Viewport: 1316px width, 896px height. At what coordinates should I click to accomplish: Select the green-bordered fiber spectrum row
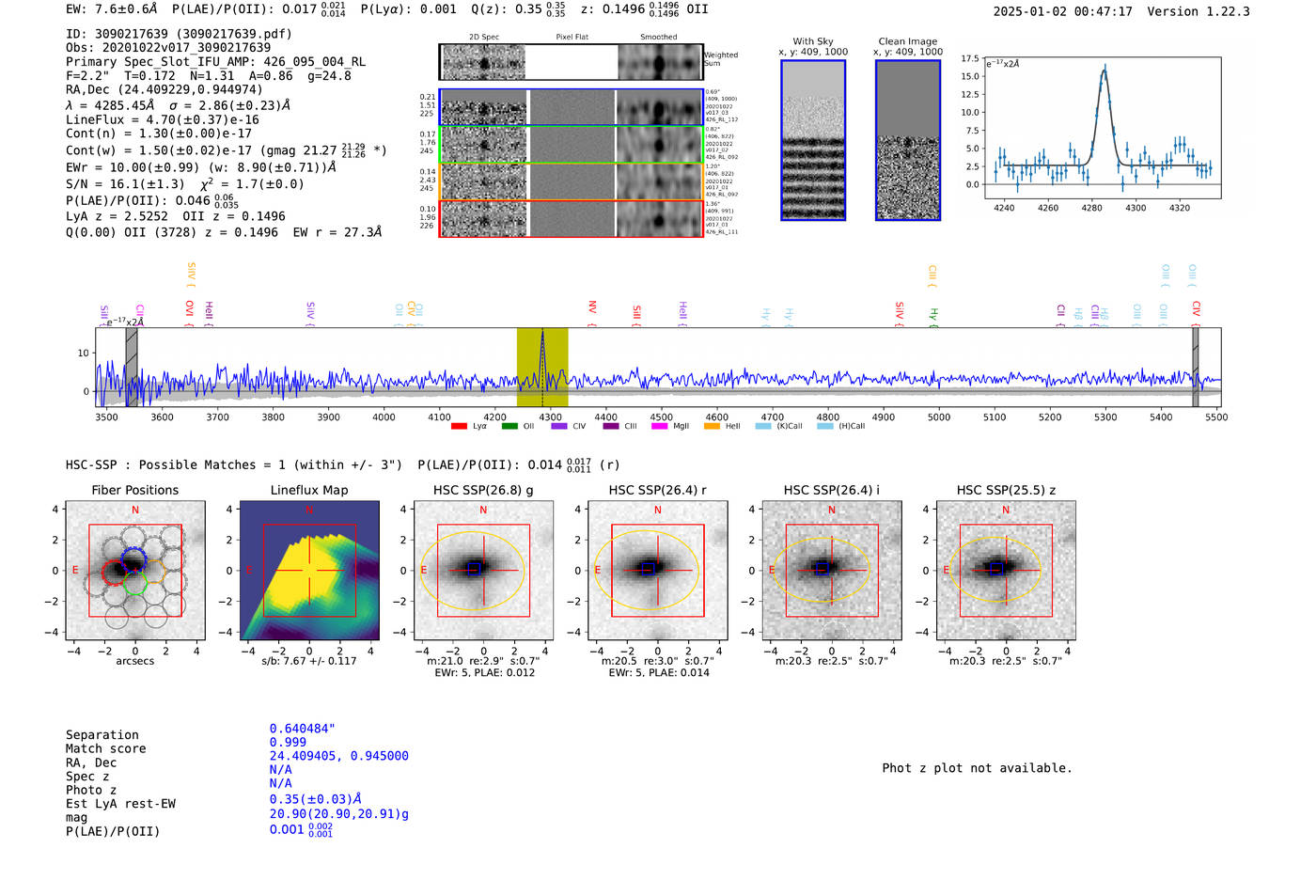click(571, 144)
